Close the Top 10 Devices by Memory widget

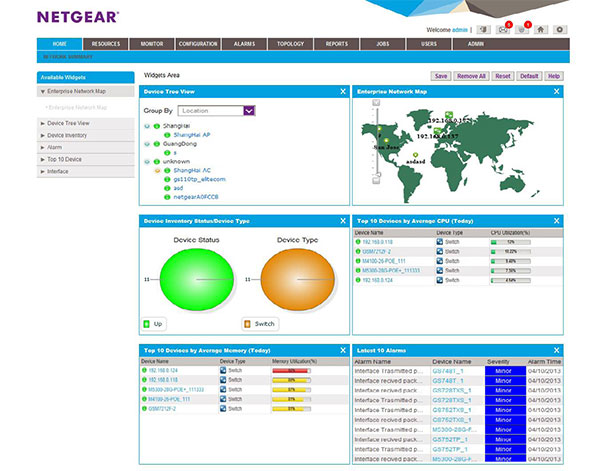click(343, 350)
